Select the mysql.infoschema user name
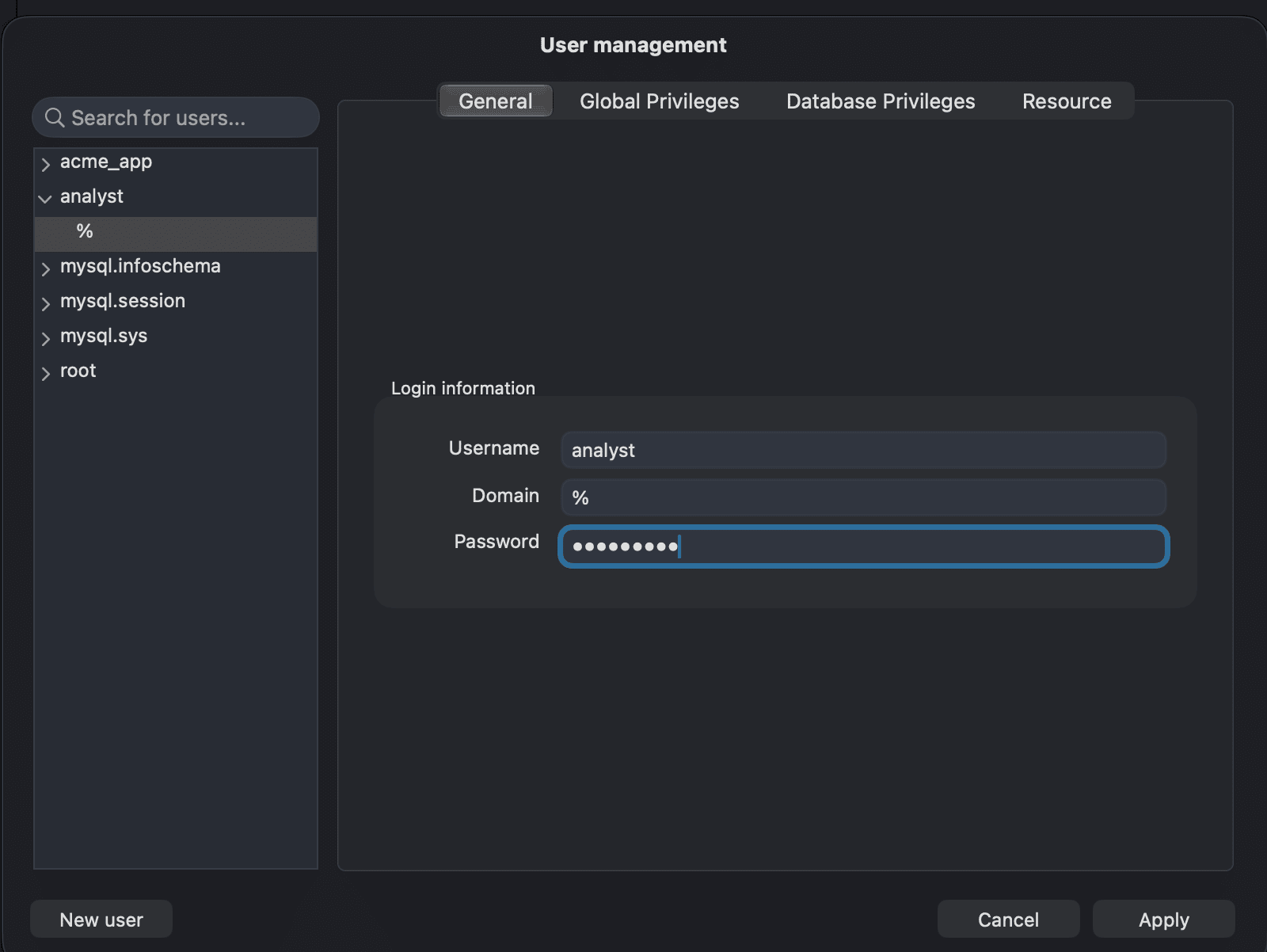The height and width of the screenshot is (952, 1267). [x=140, y=266]
